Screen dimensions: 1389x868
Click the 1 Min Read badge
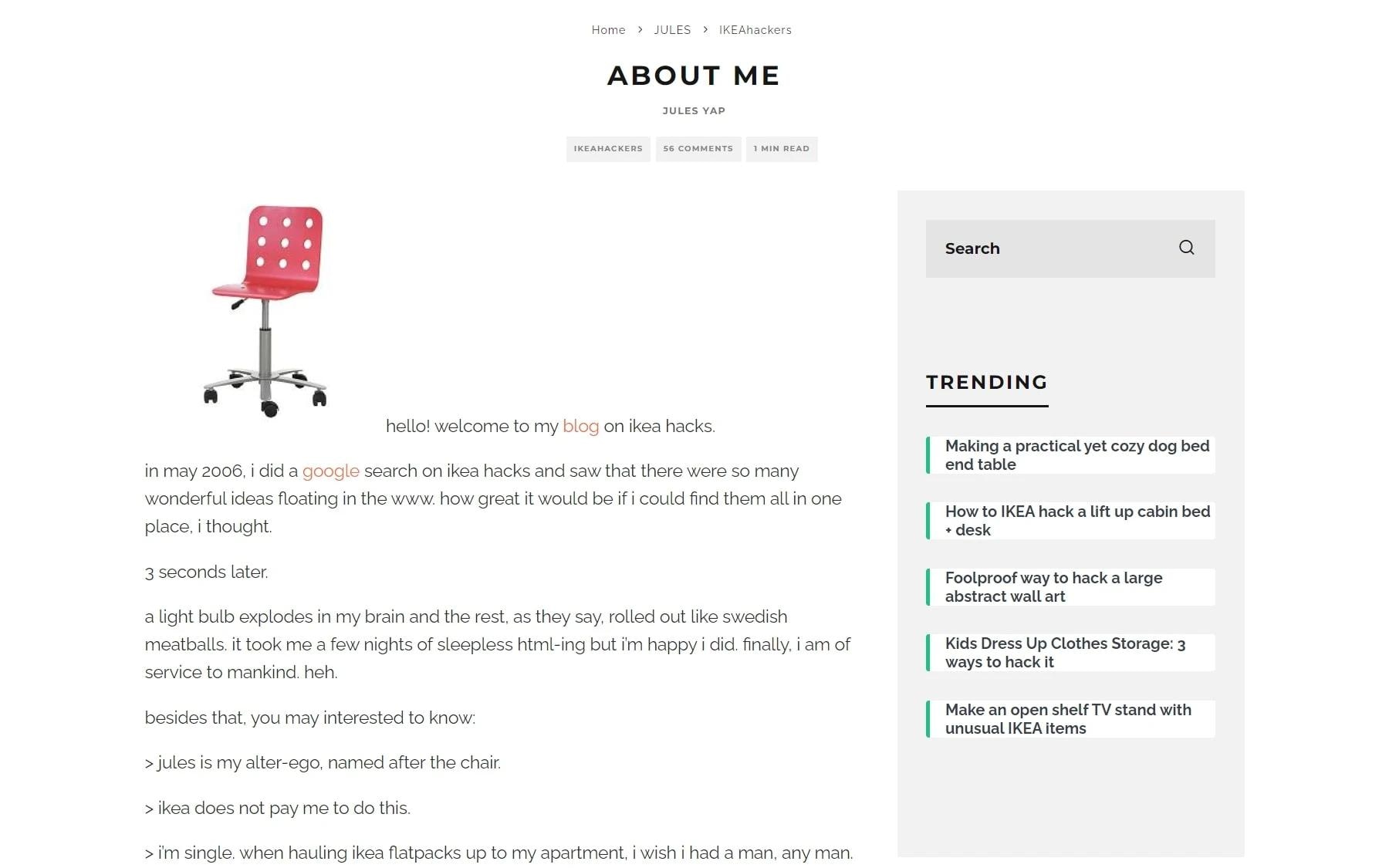tap(781, 149)
